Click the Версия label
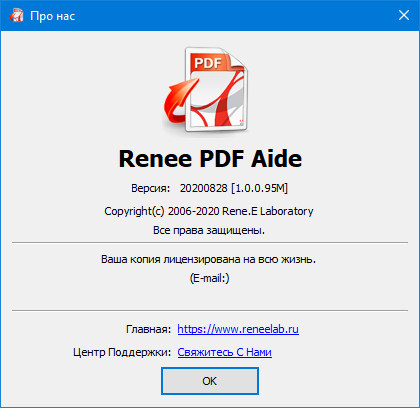Viewport: 420px width, 408px height. click(x=151, y=189)
